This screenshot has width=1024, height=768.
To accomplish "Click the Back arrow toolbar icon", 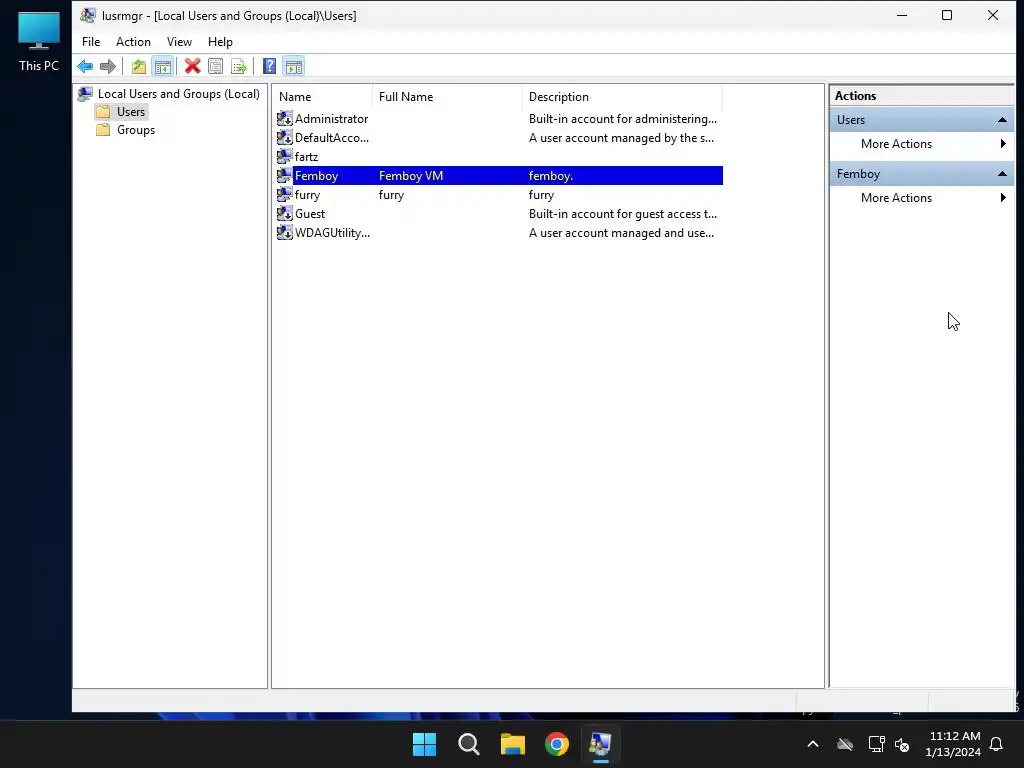I will click(x=85, y=66).
